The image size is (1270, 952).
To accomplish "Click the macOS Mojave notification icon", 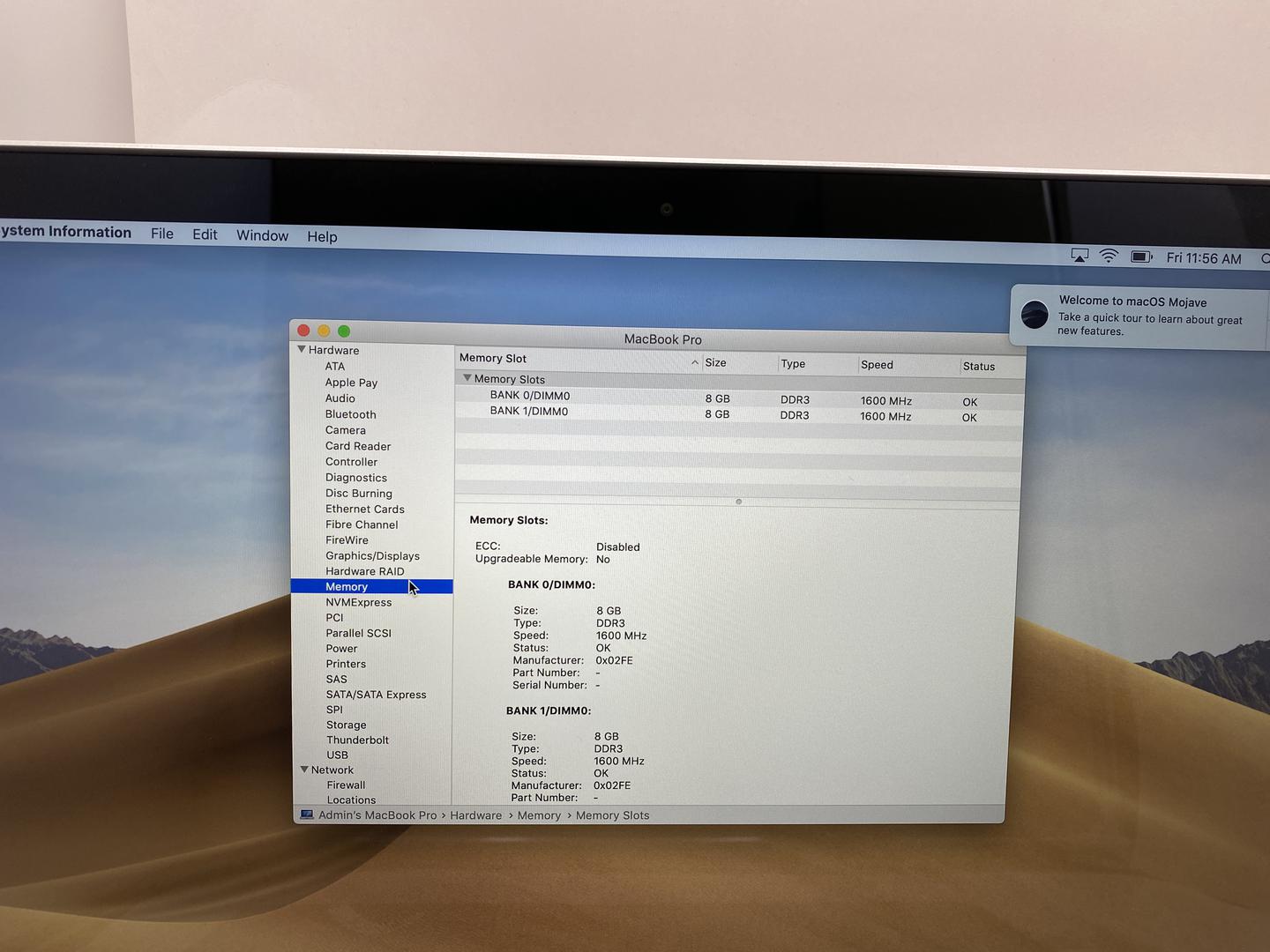I will 1035,315.
